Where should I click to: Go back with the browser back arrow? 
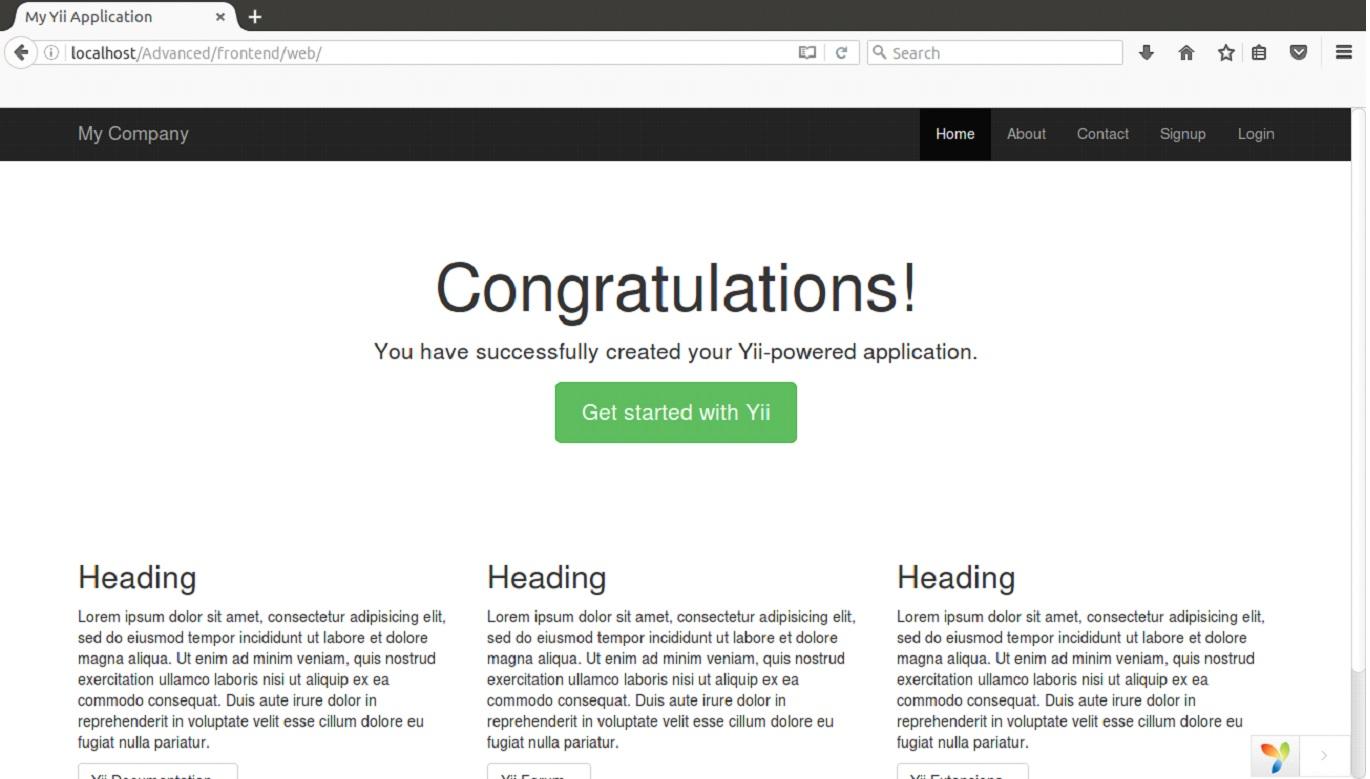(x=21, y=53)
